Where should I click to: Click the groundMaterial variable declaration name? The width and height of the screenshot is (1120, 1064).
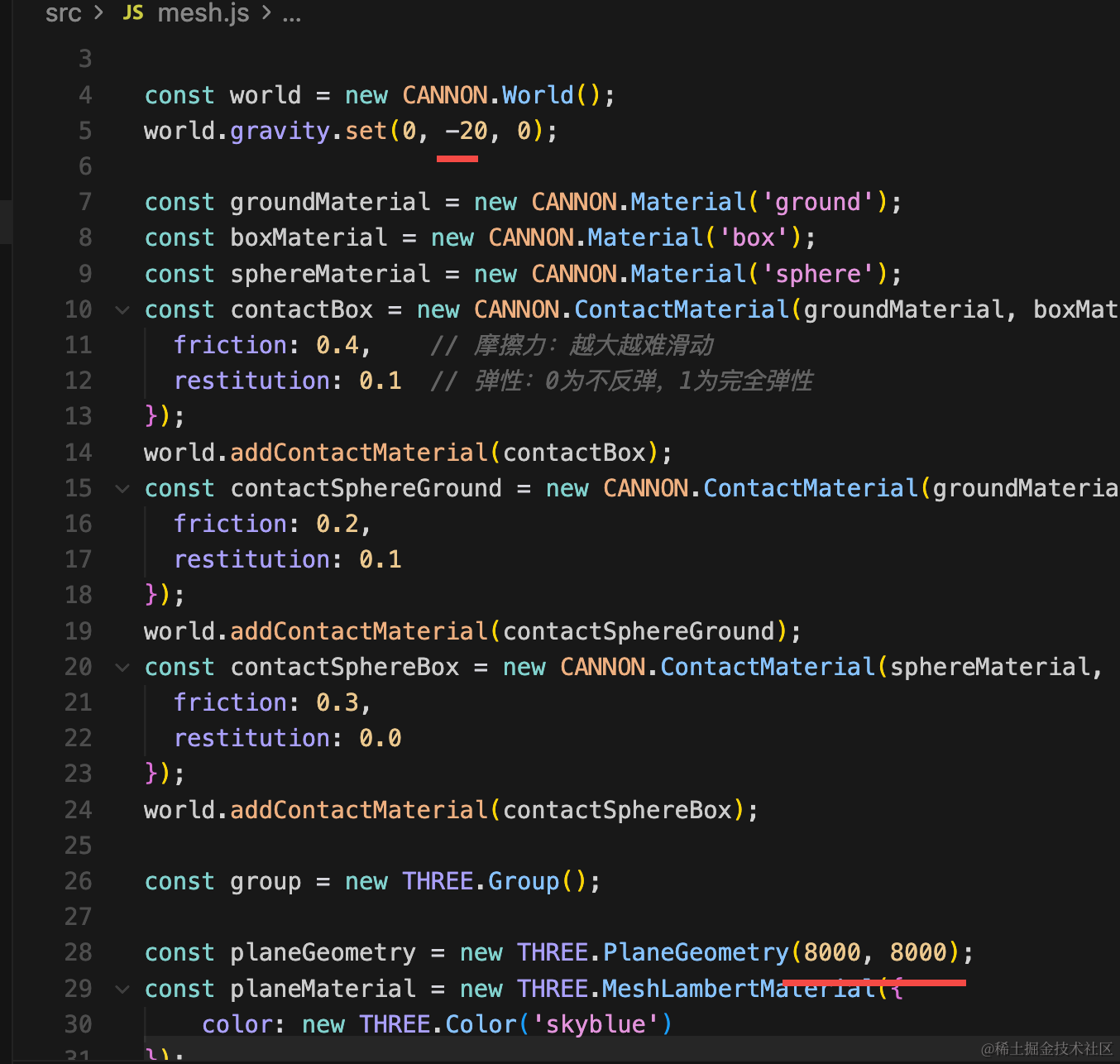click(x=330, y=202)
